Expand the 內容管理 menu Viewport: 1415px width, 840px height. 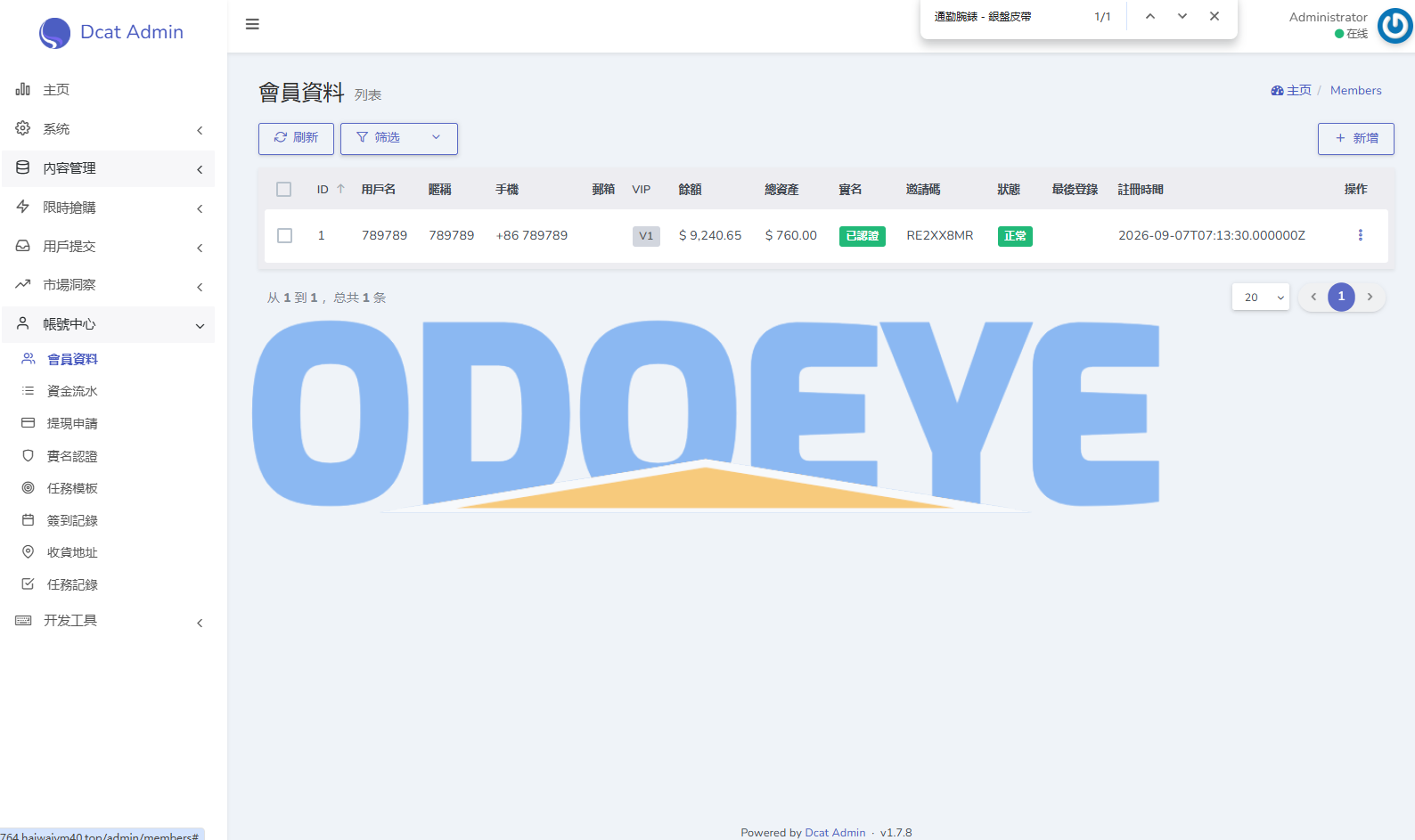pos(108,168)
